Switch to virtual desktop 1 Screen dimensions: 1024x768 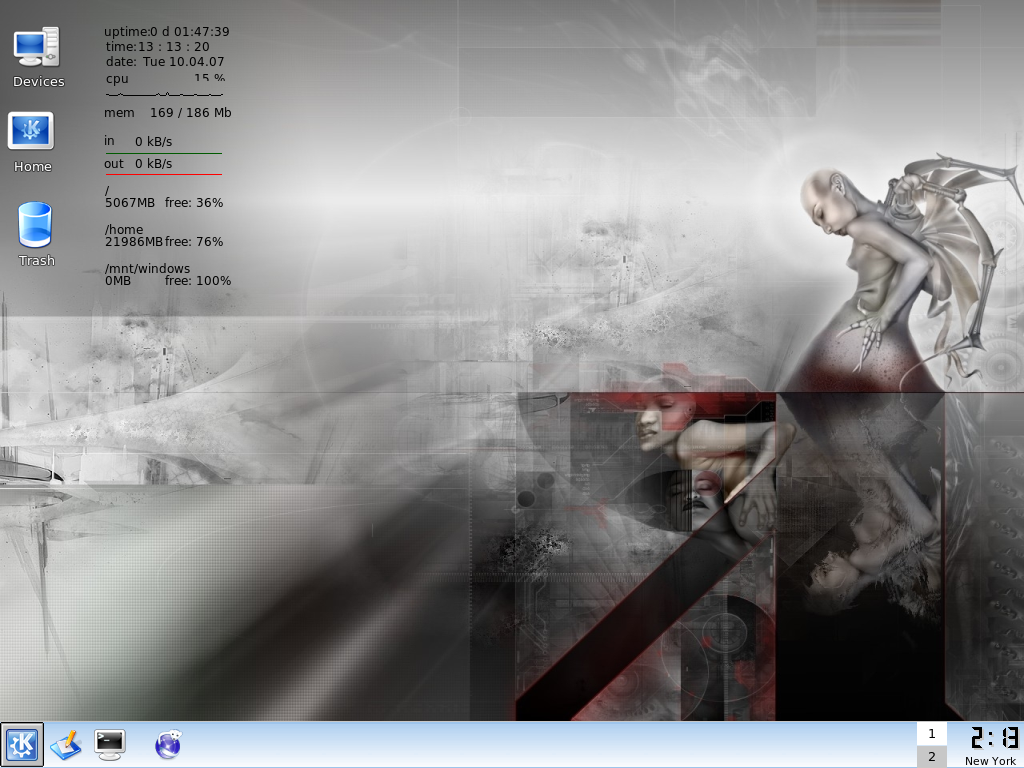[931, 733]
